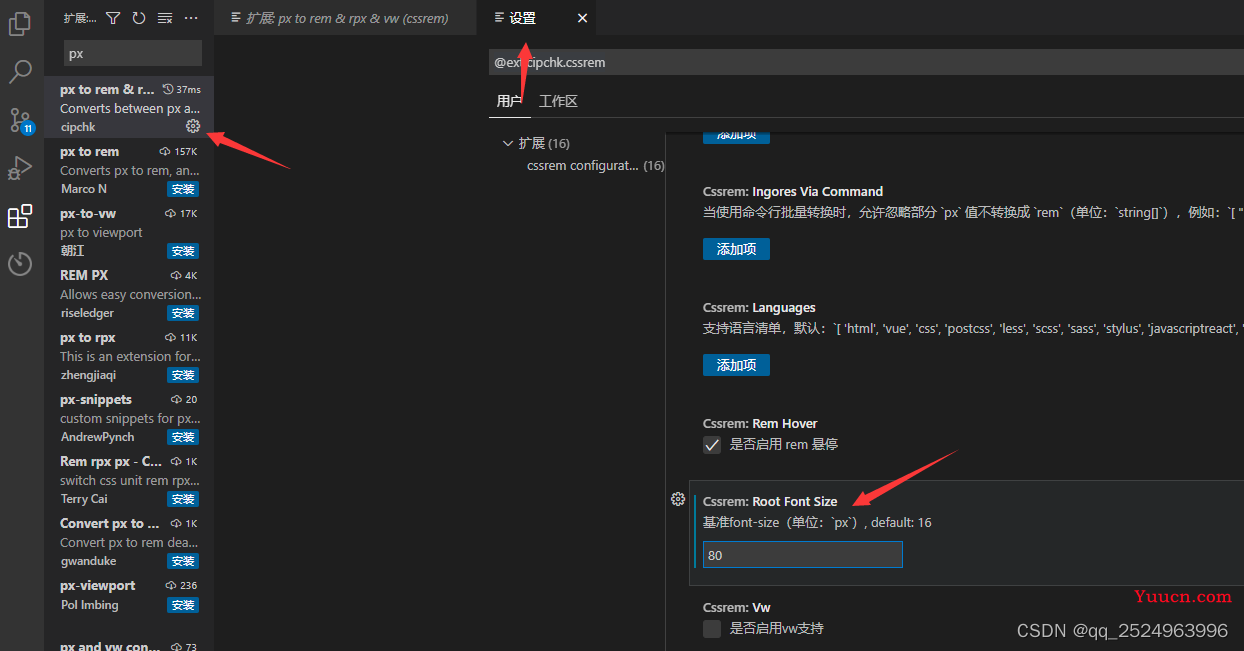Click publisher name cipchk
This screenshot has height=651, width=1244.
coord(78,127)
